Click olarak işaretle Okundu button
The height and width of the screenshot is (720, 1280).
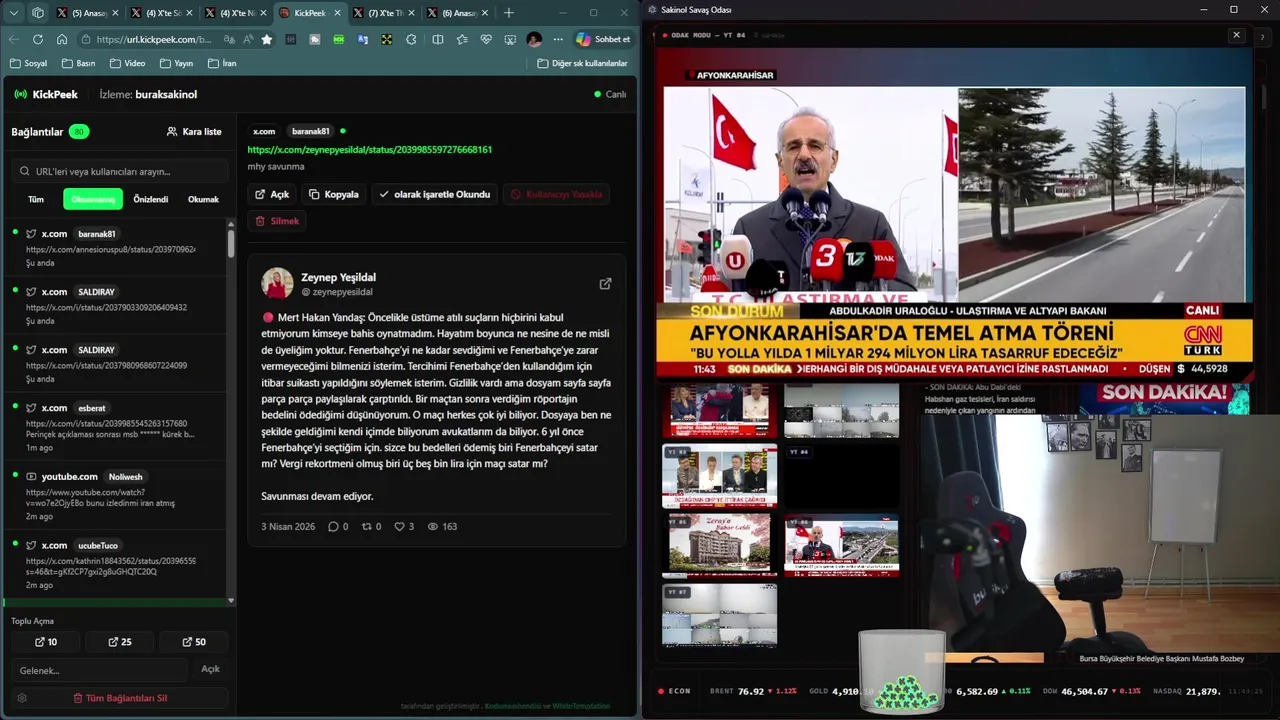tap(435, 194)
